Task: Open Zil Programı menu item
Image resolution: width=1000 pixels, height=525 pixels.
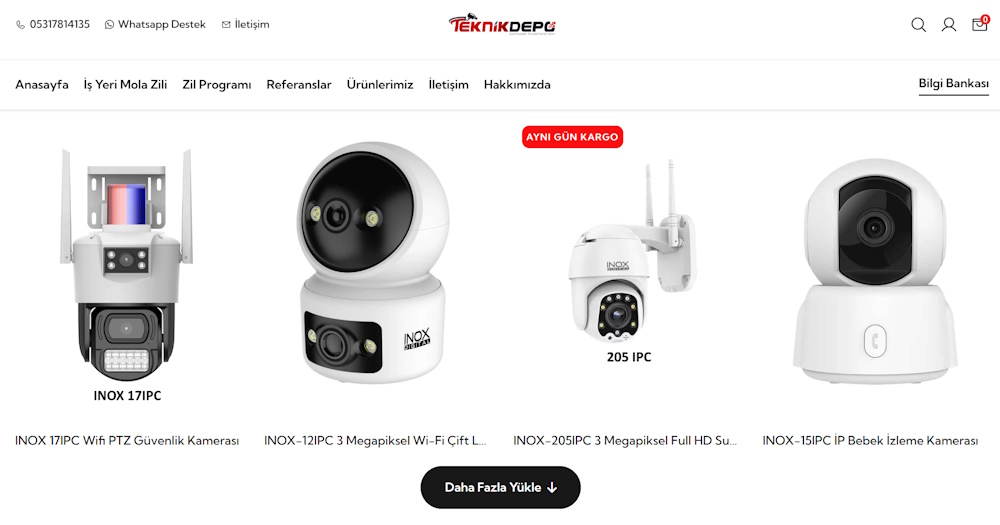Action: [x=217, y=85]
